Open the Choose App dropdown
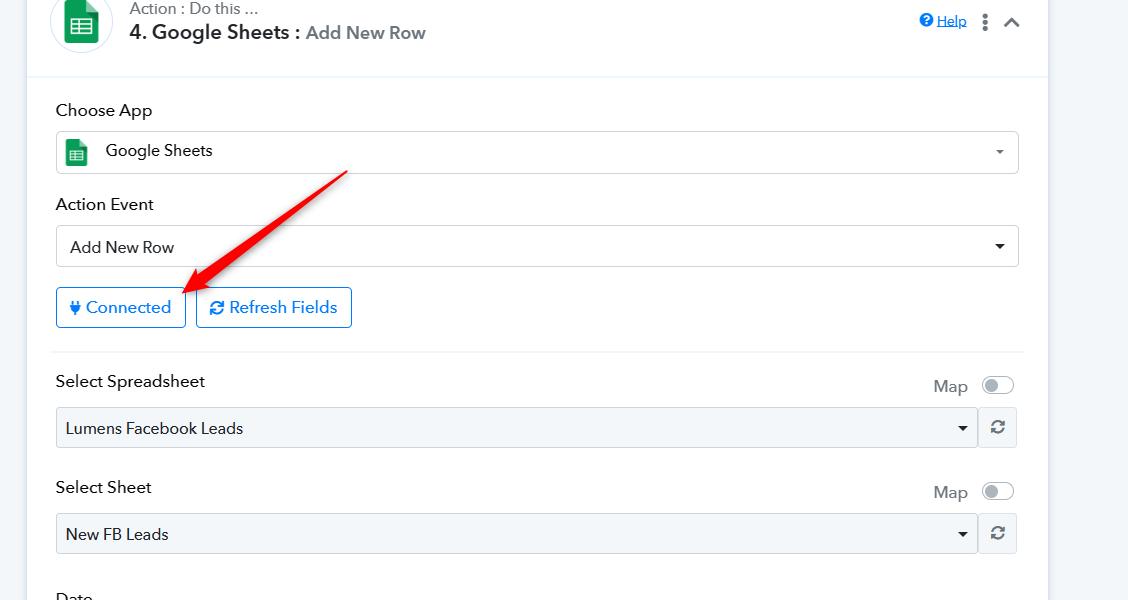The height and width of the screenshot is (600, 1128). pos(537,153)
